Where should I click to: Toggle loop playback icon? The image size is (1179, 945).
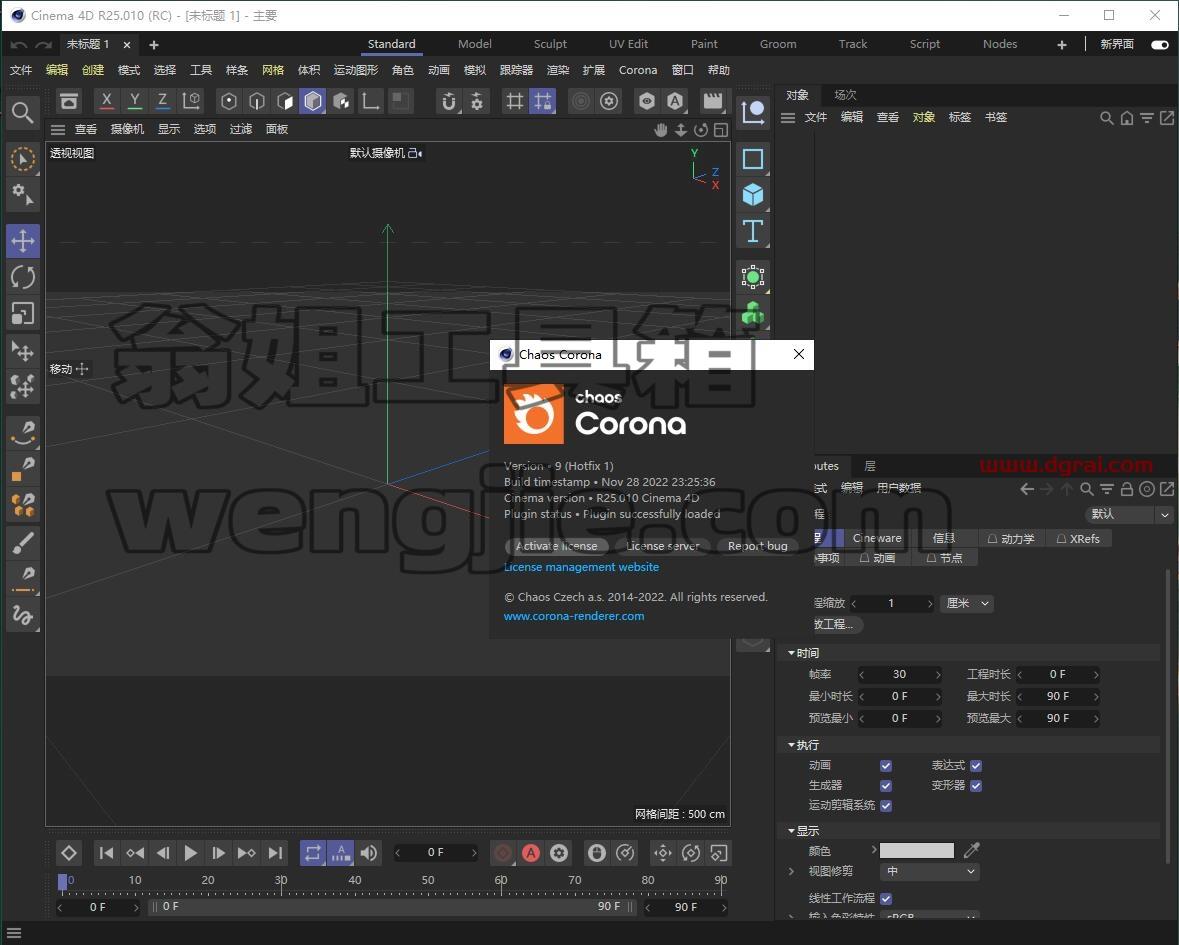click(313, 853)
